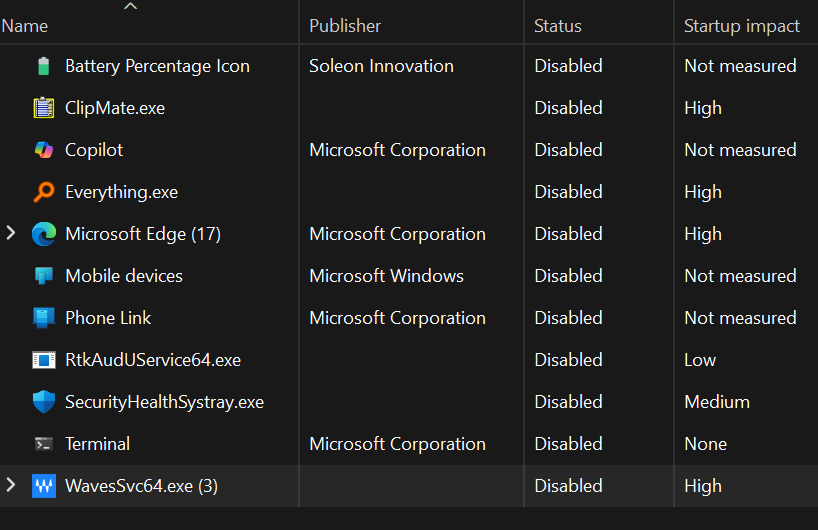Click the High startup impact of WavesSvc64.exe

tap(703, 487)
